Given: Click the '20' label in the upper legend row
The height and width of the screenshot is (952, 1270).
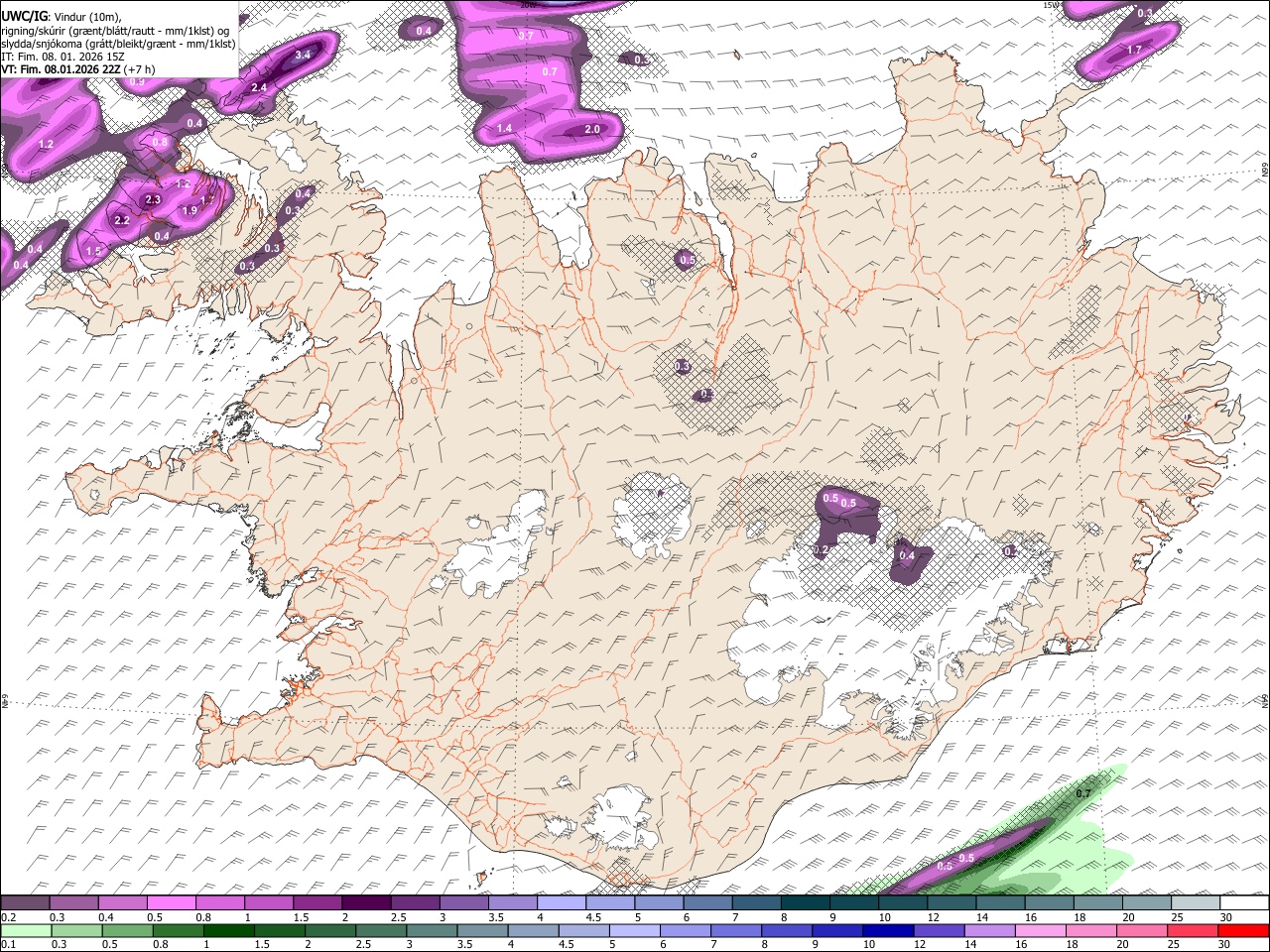Looking at the screenshot, I should (1128, 917).
